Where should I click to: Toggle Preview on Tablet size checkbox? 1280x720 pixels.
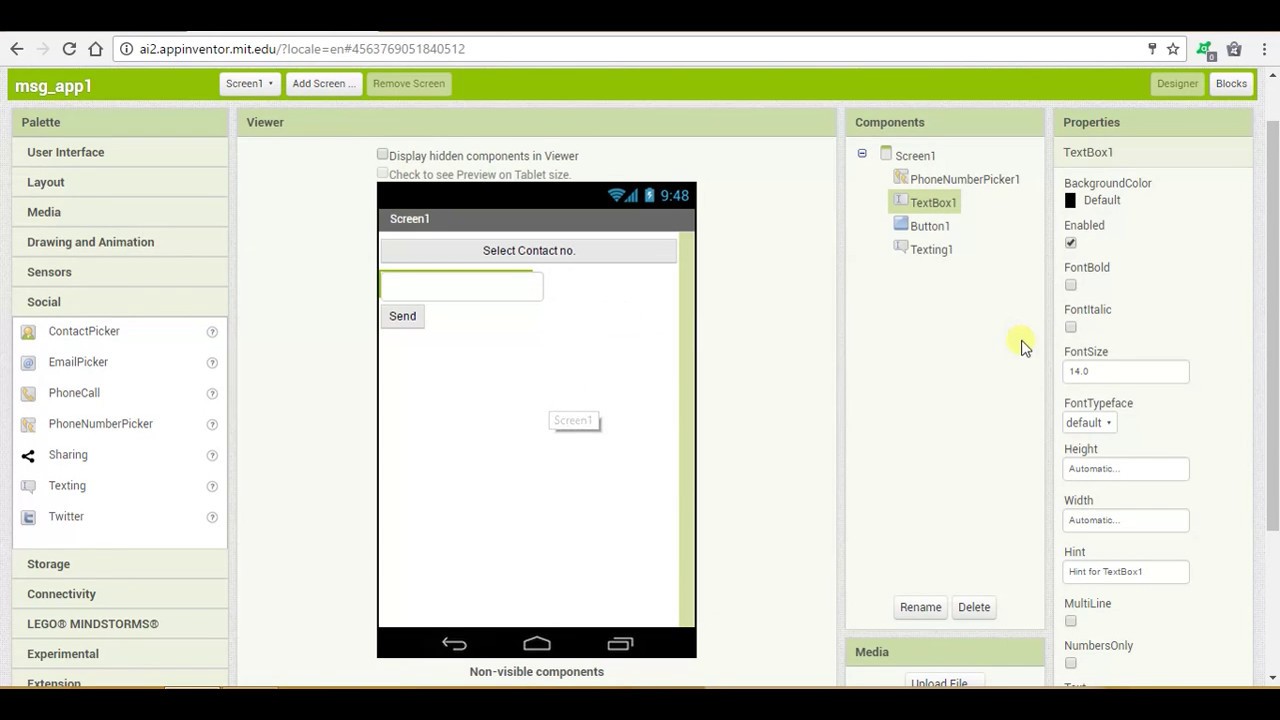(382, 173)
